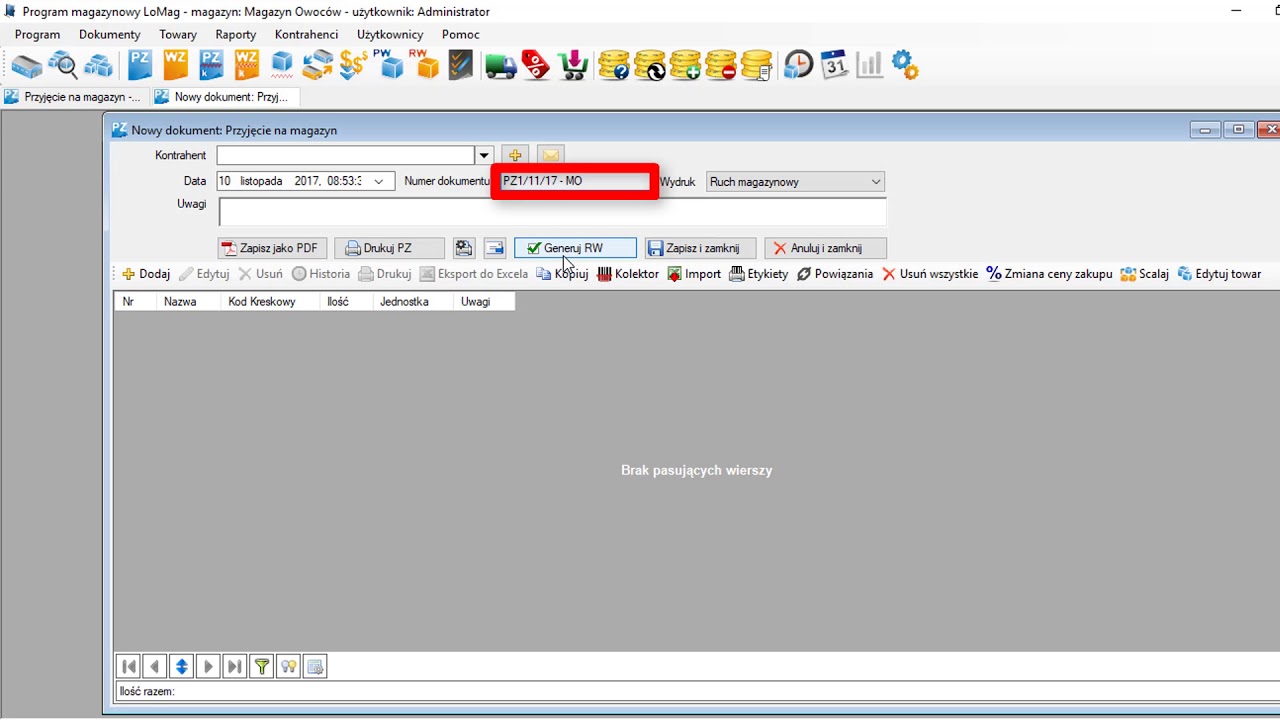Click Powiązania links button
Viewport: 1280px width, 720px height.
point(835,274)
